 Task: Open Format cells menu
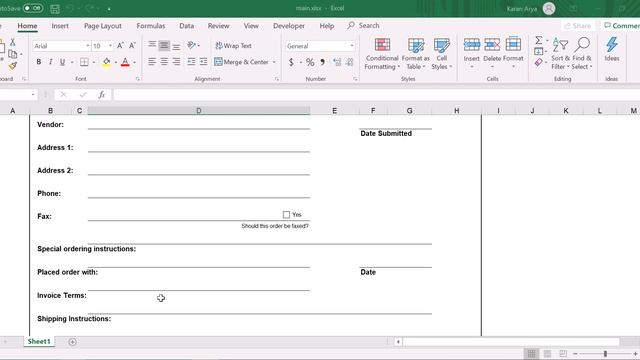point(513,53)
